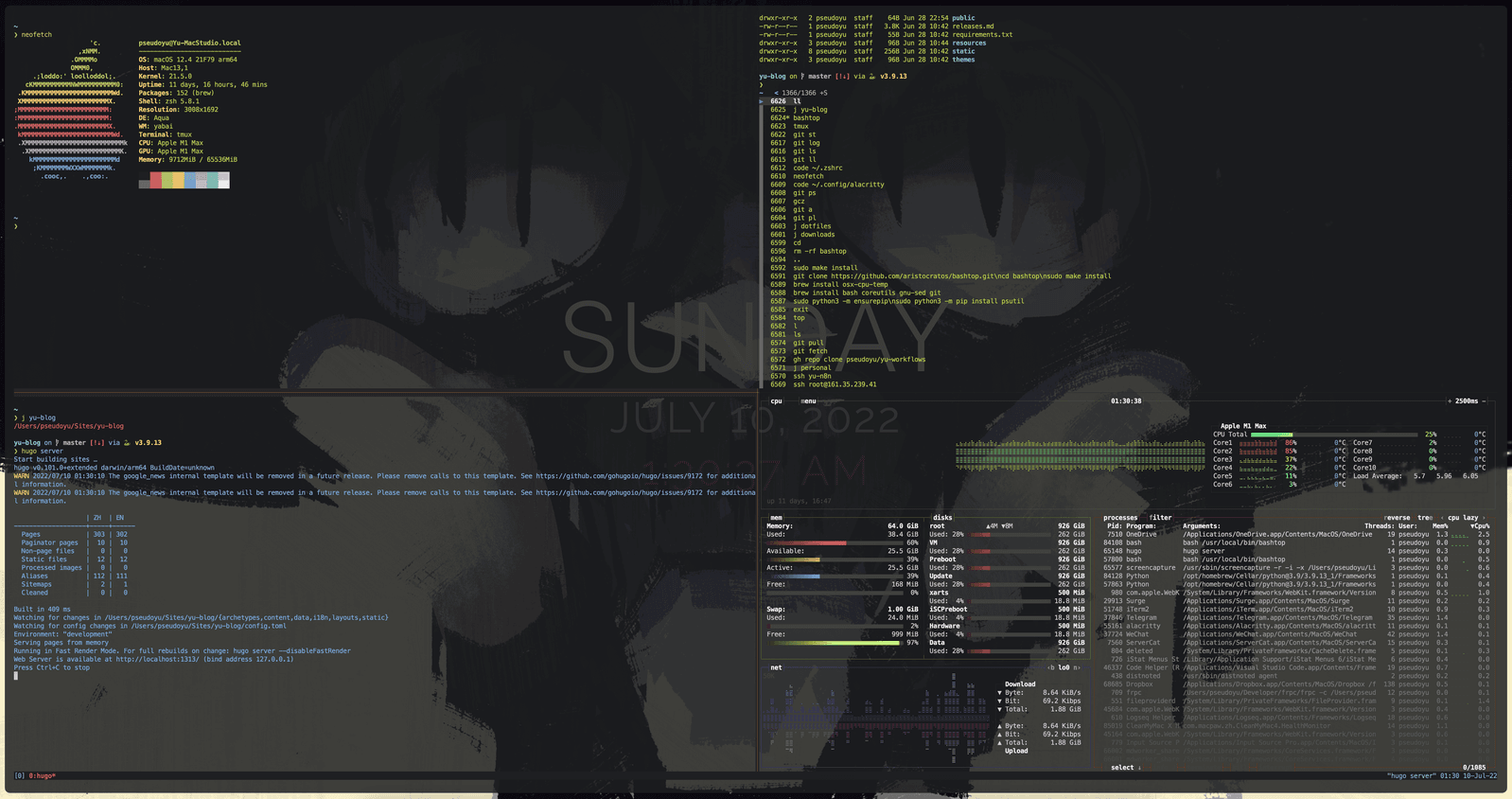Open the bashtop menu button
The width and height of the screenshot is (1512, 799).
(808, 401)
